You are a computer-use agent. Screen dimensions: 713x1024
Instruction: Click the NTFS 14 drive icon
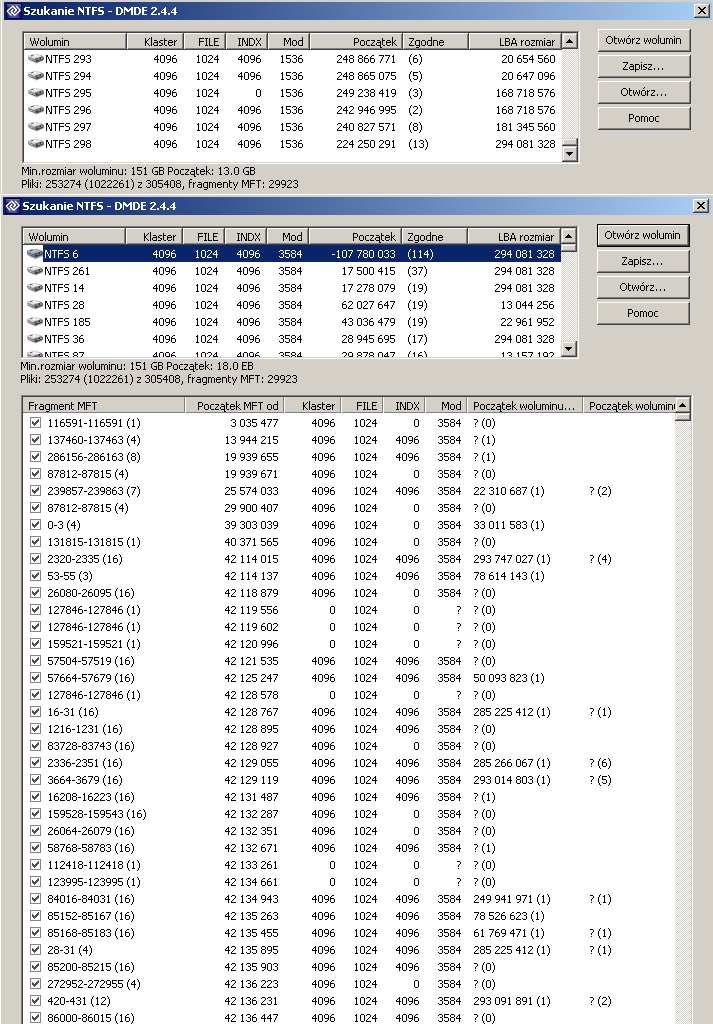(35, 287)
